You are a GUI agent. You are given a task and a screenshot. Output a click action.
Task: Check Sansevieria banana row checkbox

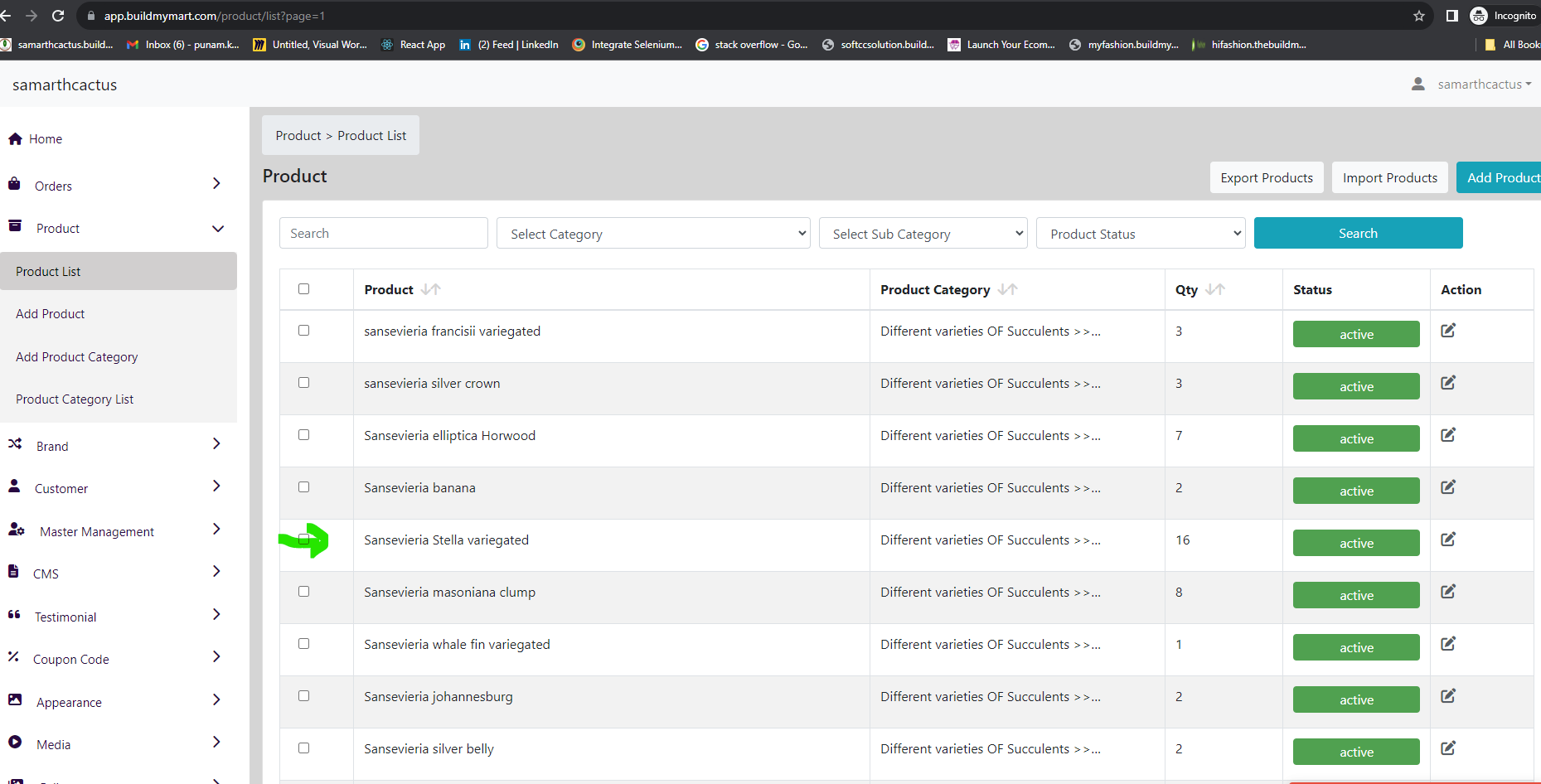click(304, 487)
